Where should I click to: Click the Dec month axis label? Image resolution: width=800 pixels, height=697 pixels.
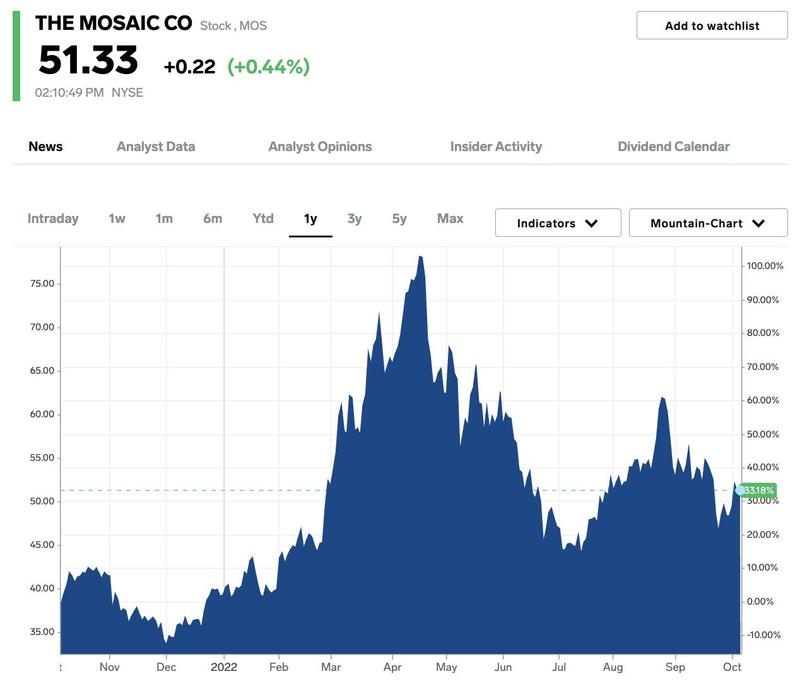click(166, 667)
